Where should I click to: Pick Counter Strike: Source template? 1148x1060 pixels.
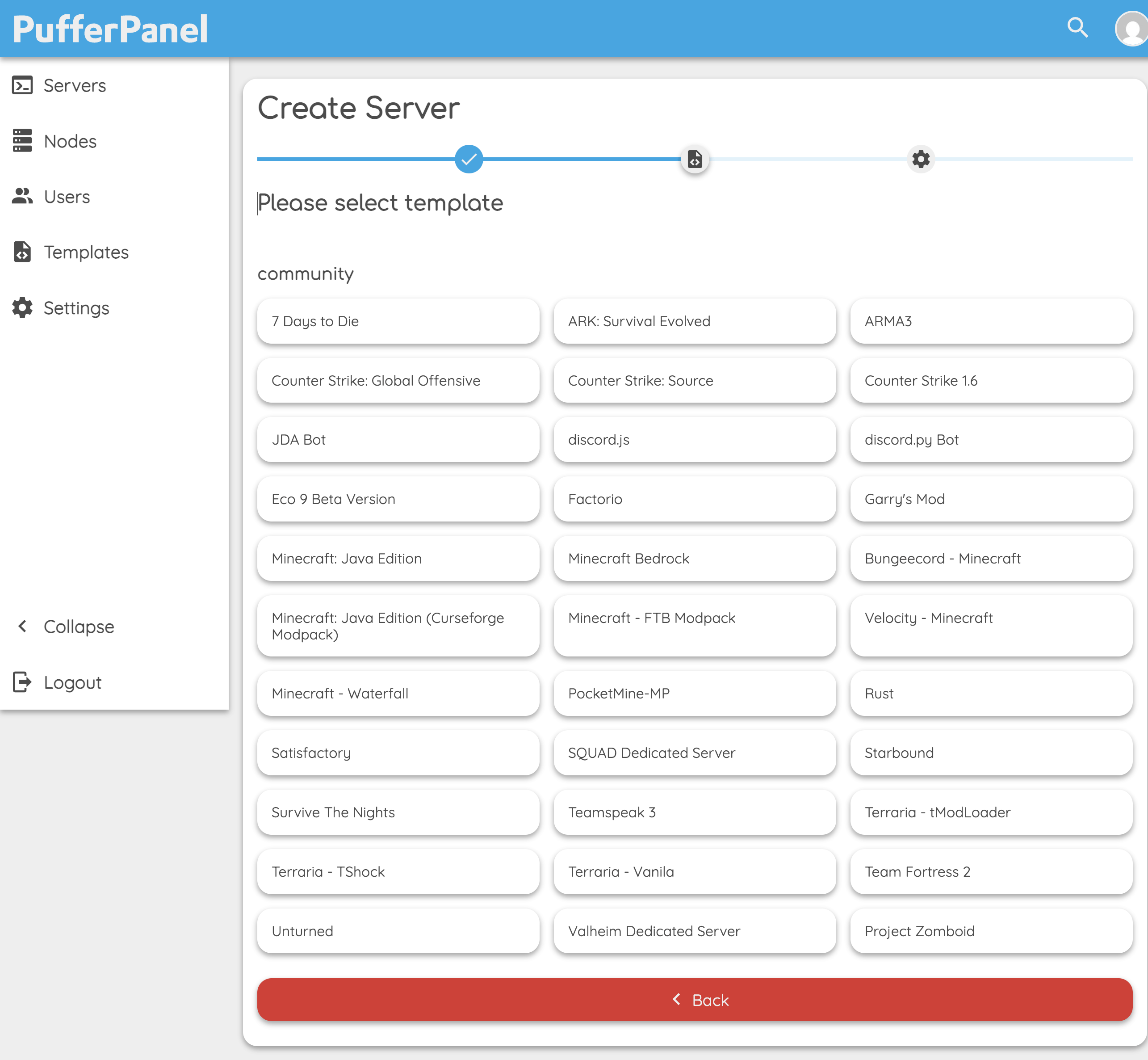point(695,380)
